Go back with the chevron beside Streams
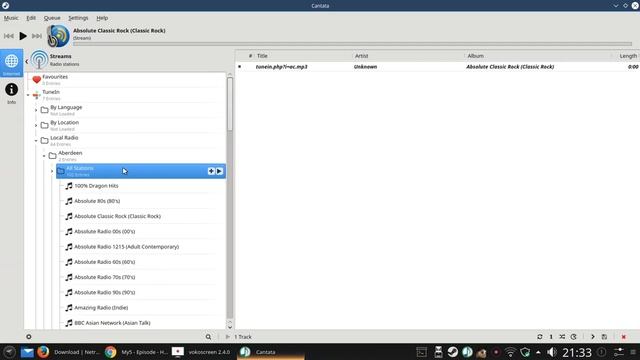 [27, 61]
